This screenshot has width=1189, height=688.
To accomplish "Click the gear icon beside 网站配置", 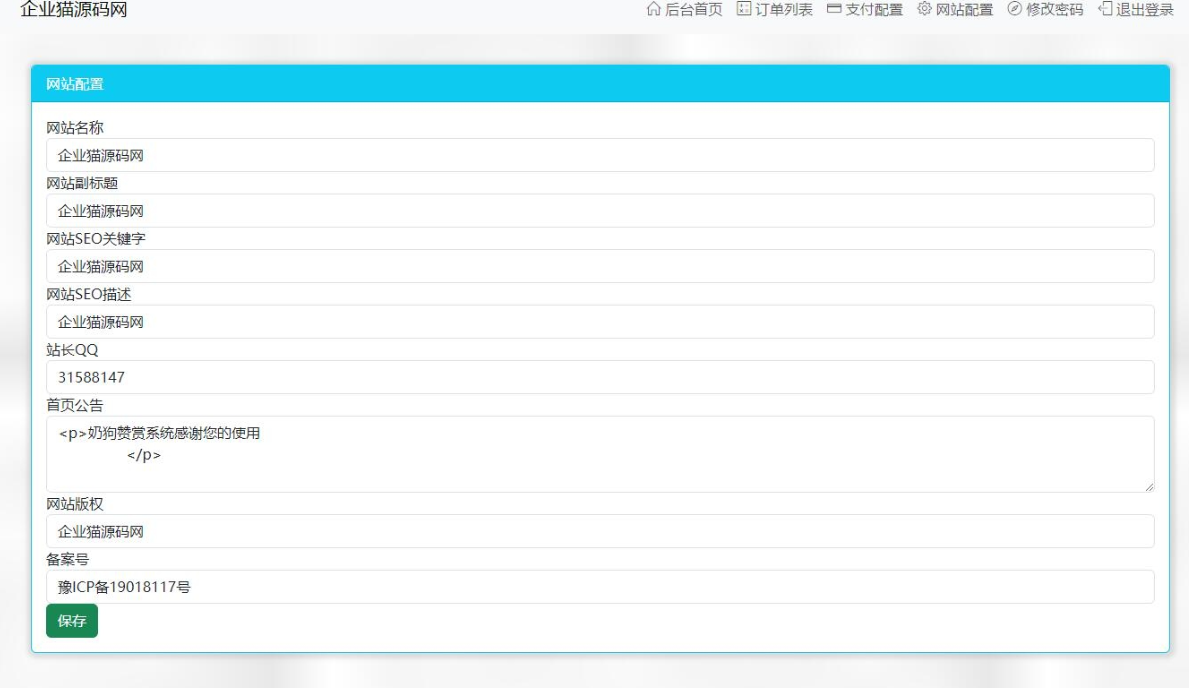I will 924,10.
